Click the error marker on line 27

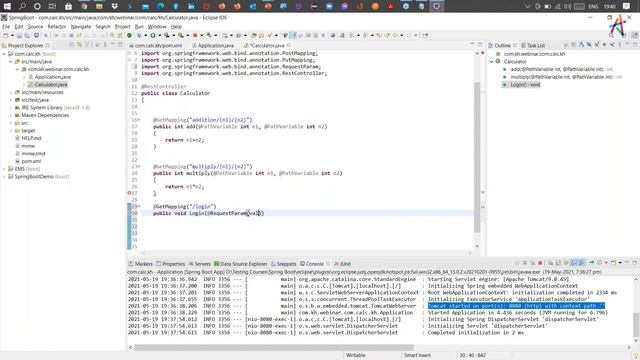(x=129, y=193)
